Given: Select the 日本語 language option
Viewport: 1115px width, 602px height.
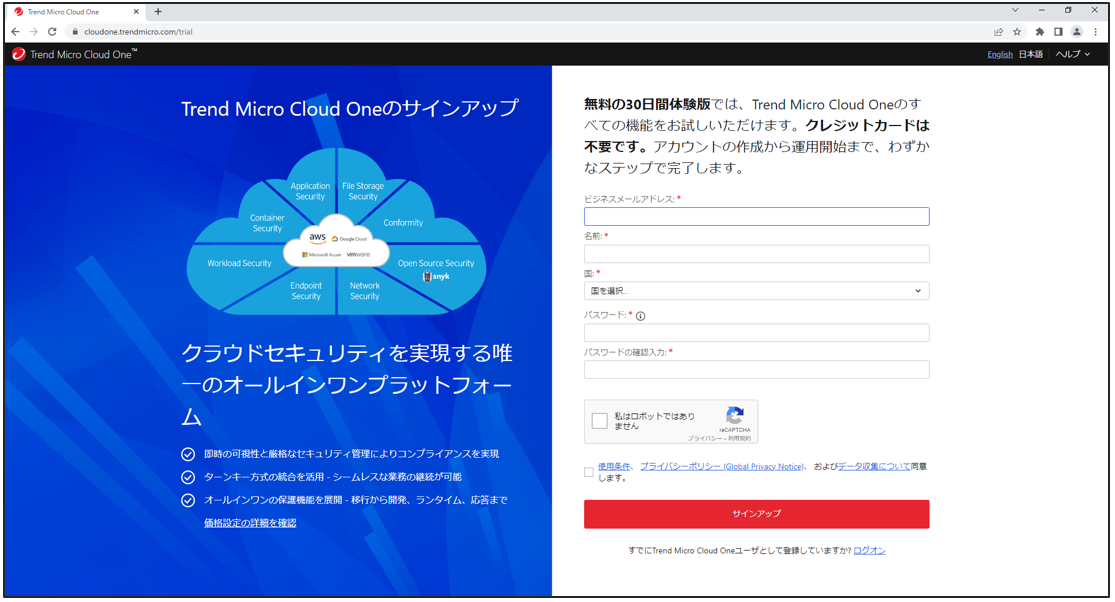Looking at the screenshot, I should click(x=1030, y=54).
